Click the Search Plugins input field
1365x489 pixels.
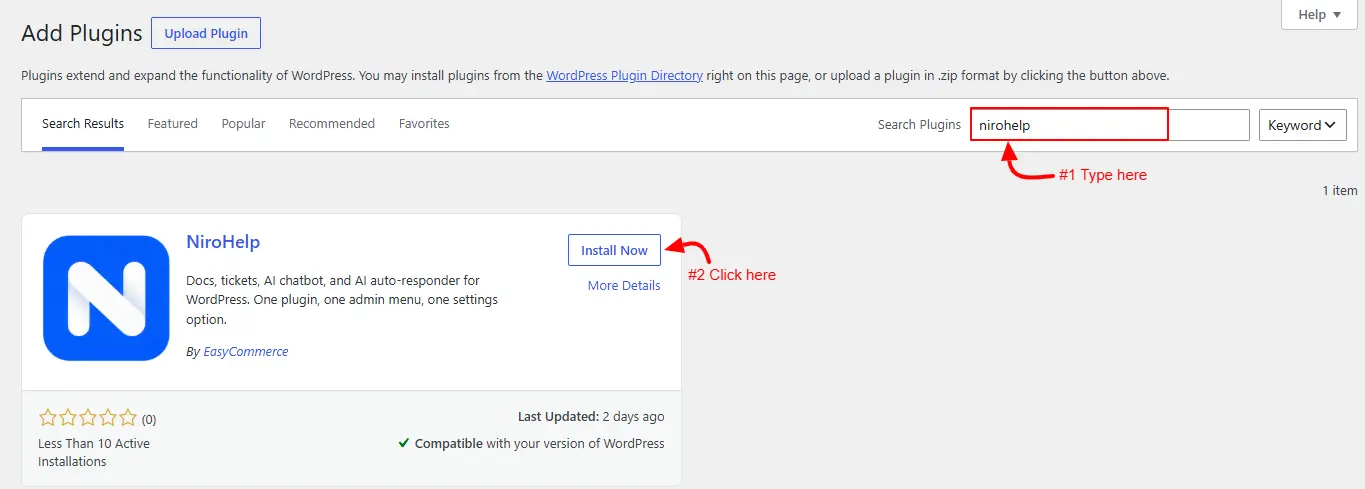[x=1110, y=125]
